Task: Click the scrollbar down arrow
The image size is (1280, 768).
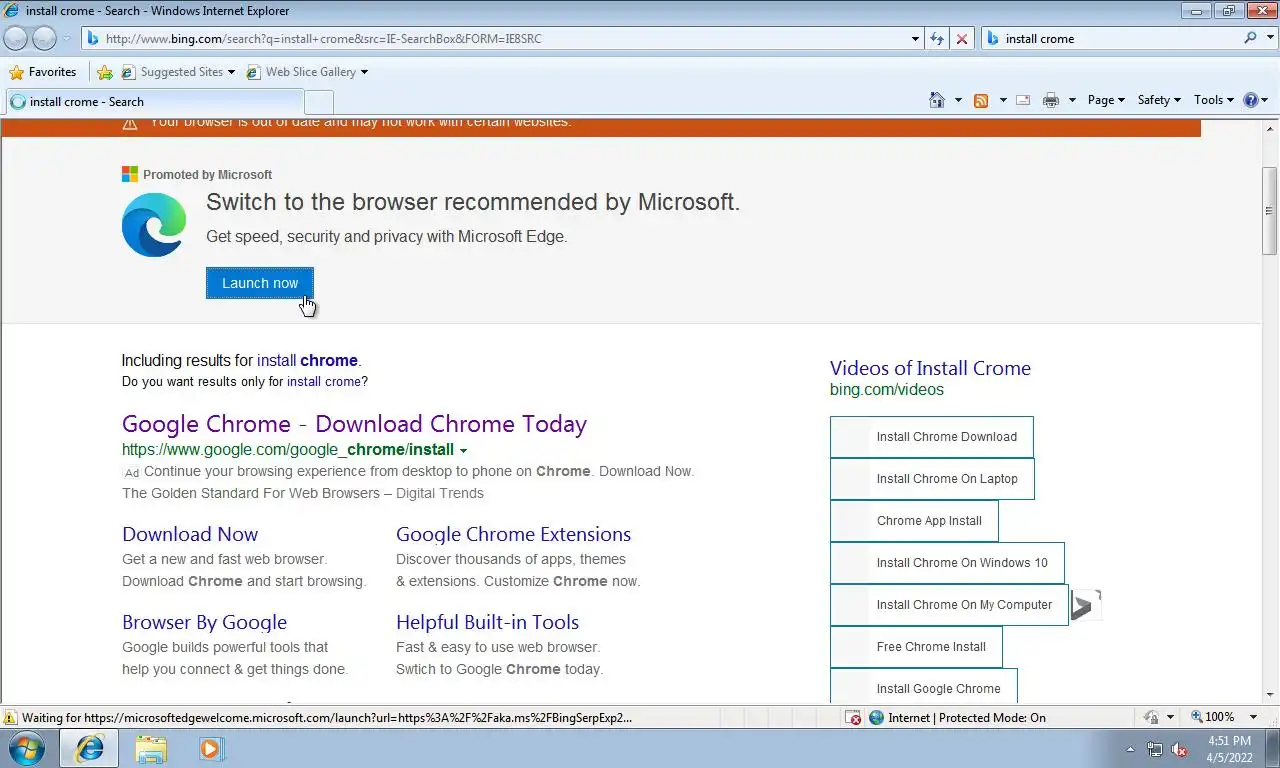Action: [x=1269, y=695]
